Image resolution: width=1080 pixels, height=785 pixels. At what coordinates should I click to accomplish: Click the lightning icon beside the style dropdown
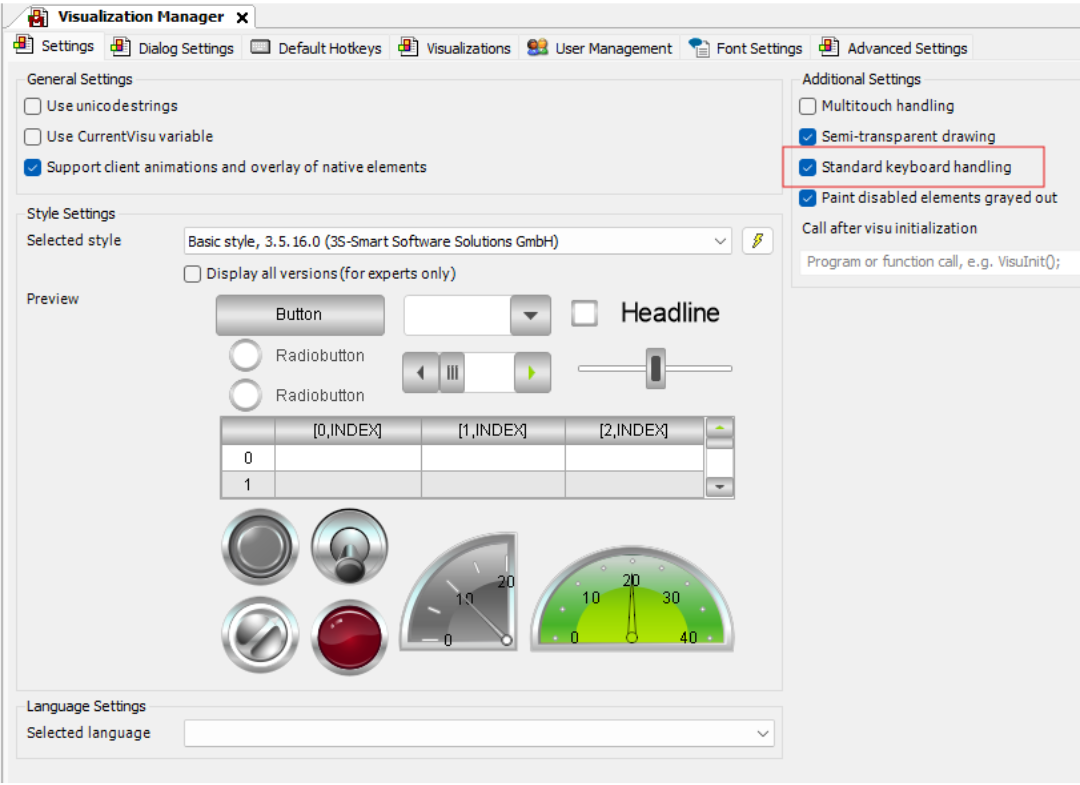tap(757, 241)
